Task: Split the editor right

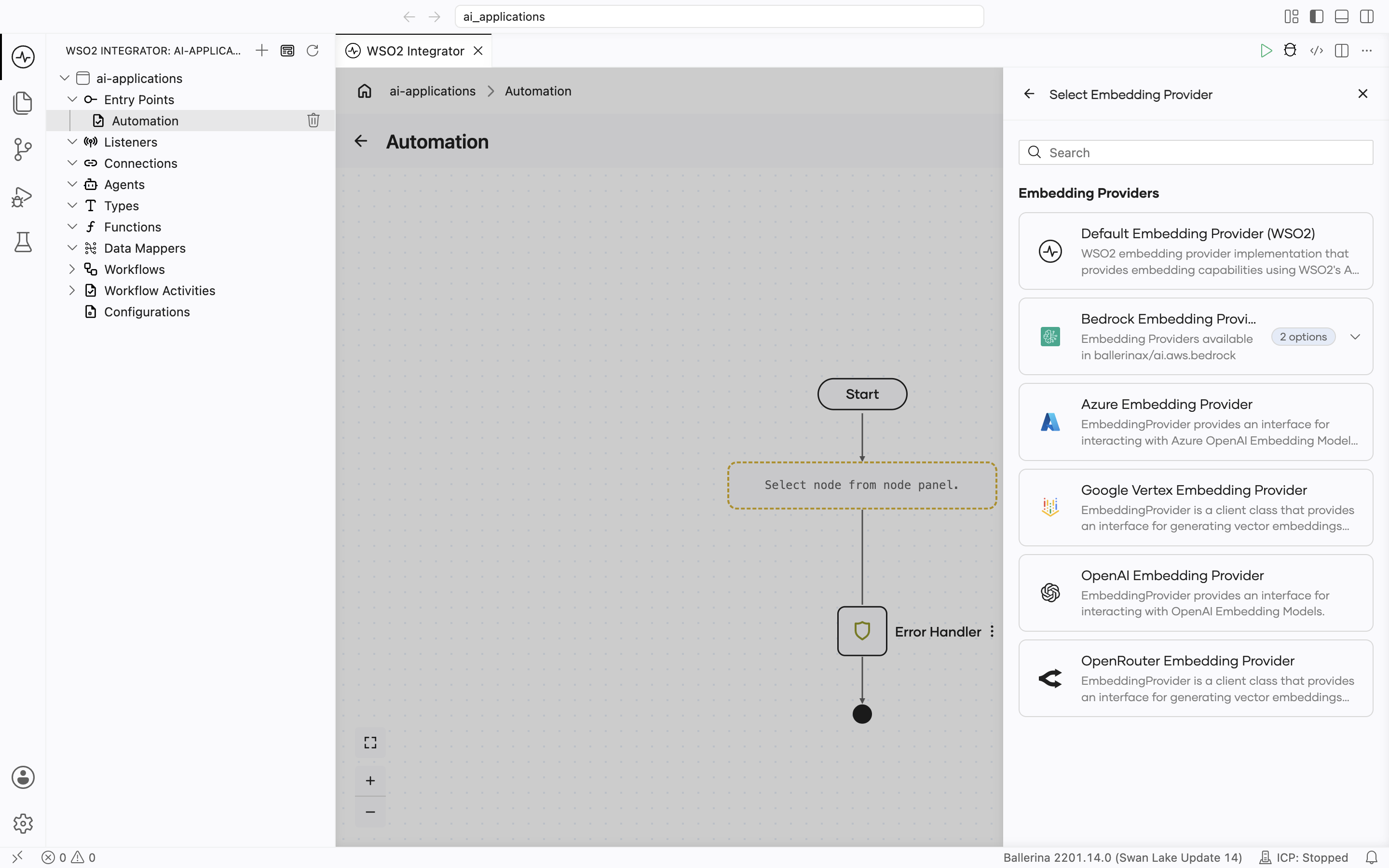Action: (x=1342, y=51)
